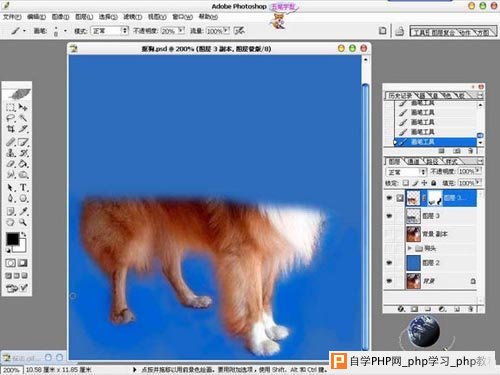The image size is (500, 375).
Task: Switch to the 历史记录 tab
Action: coord(399,96)
